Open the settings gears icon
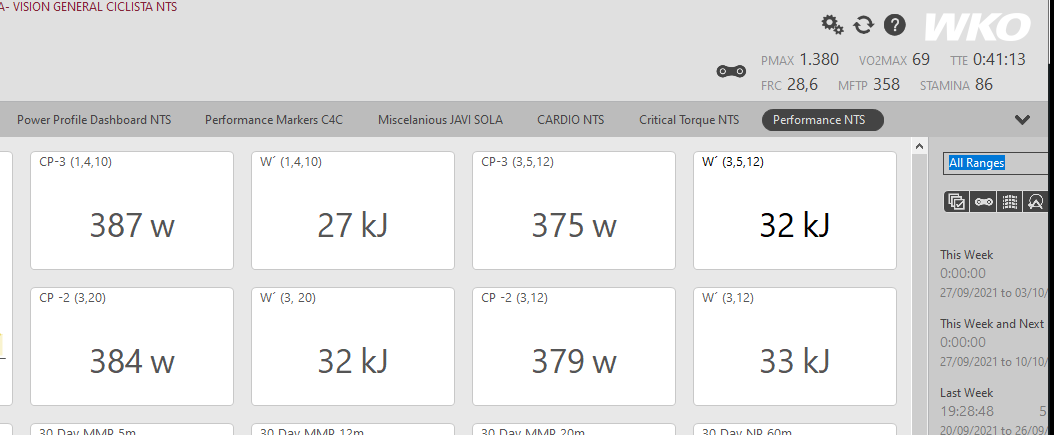Image resolution: width=1054 pixels, height=435 pixels. (x=833, y=26)
